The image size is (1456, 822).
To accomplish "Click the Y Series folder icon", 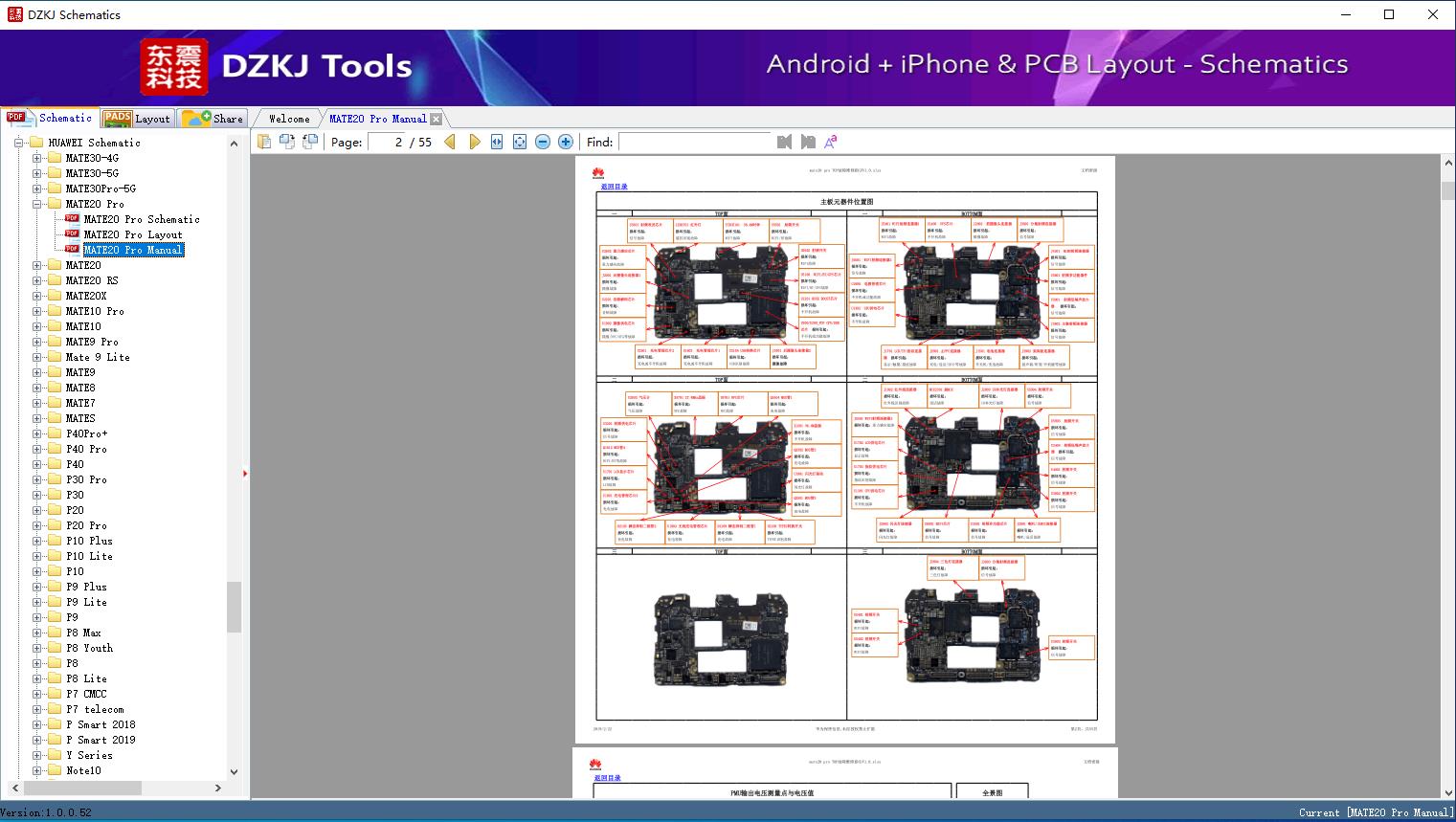I will pyautogui.click(x=55, y=755).
